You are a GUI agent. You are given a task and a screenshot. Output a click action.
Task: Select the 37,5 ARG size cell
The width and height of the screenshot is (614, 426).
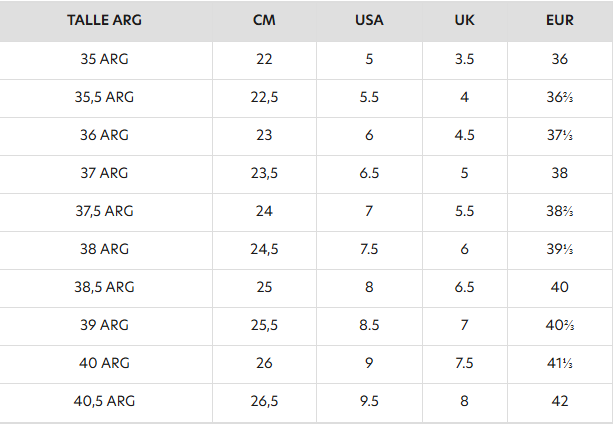point(104,211)
